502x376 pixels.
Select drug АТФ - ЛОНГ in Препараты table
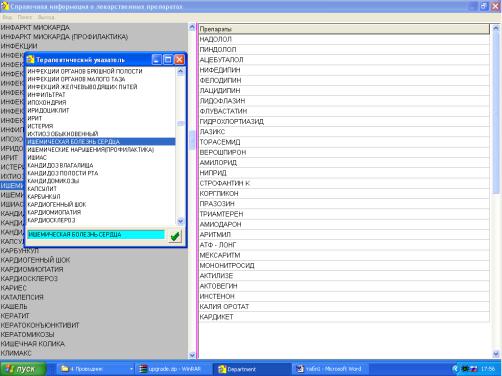pos(344,245)
